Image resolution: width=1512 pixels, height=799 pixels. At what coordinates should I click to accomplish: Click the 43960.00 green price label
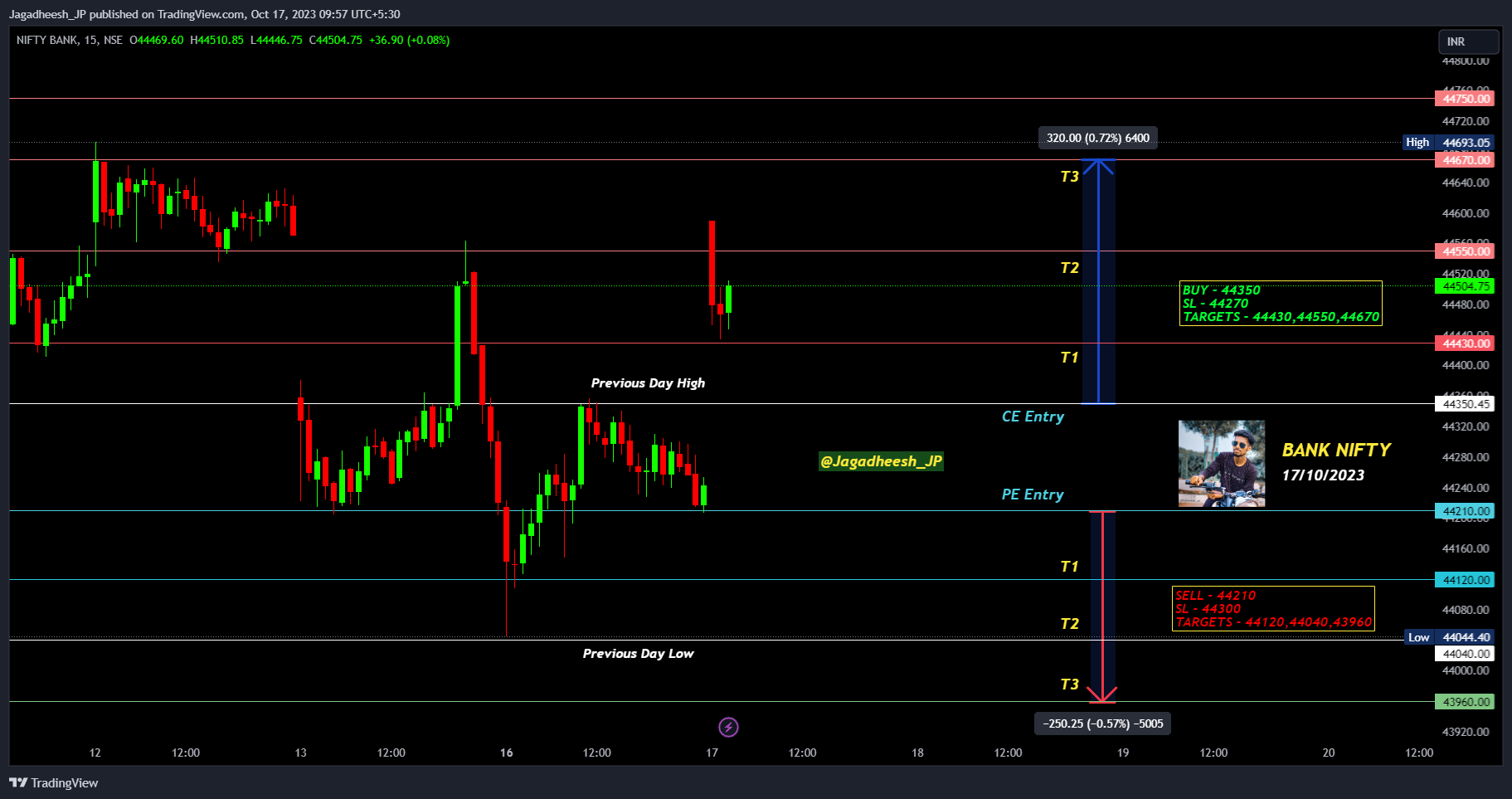tap(1465, 702)
